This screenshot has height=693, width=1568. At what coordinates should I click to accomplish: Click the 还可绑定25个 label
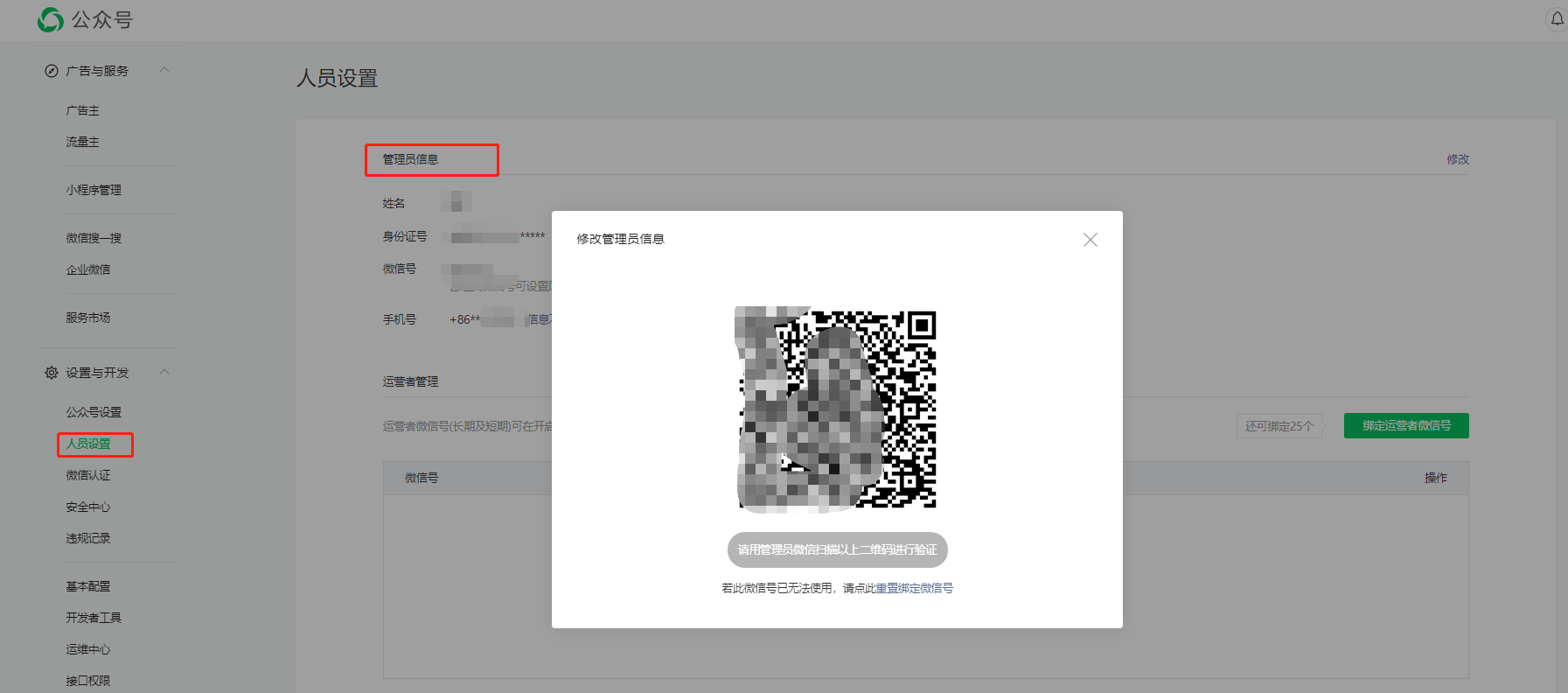coord(1279,426)
